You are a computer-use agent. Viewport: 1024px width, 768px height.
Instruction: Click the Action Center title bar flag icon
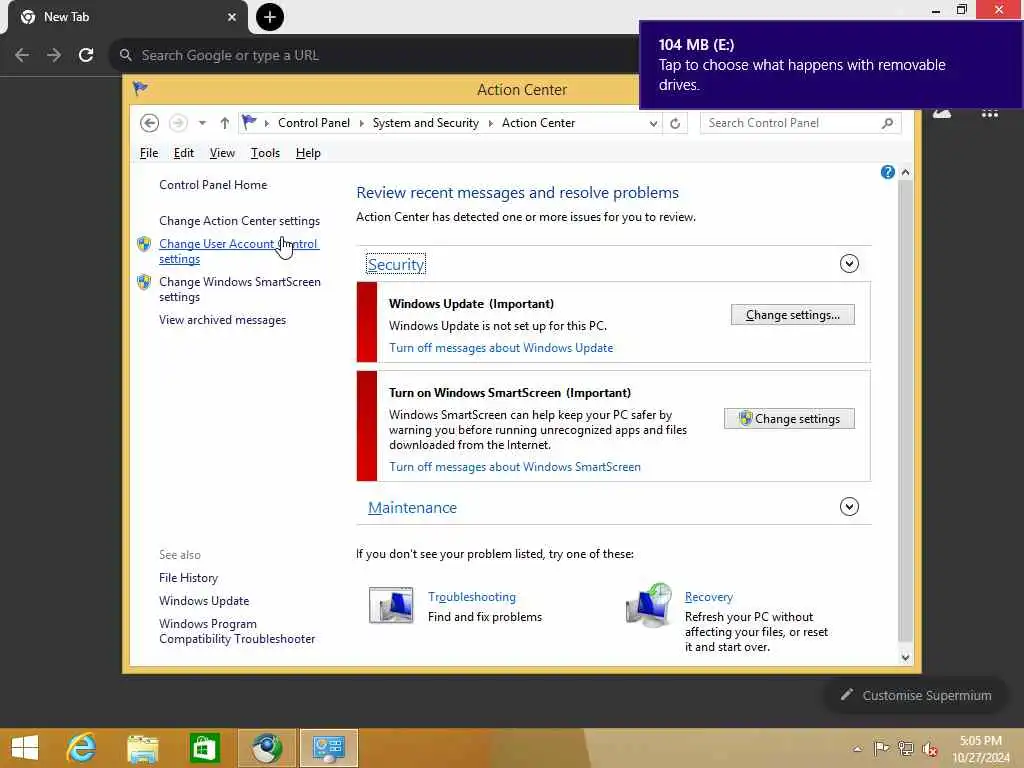pyautogui.click(x=140, y=88)
